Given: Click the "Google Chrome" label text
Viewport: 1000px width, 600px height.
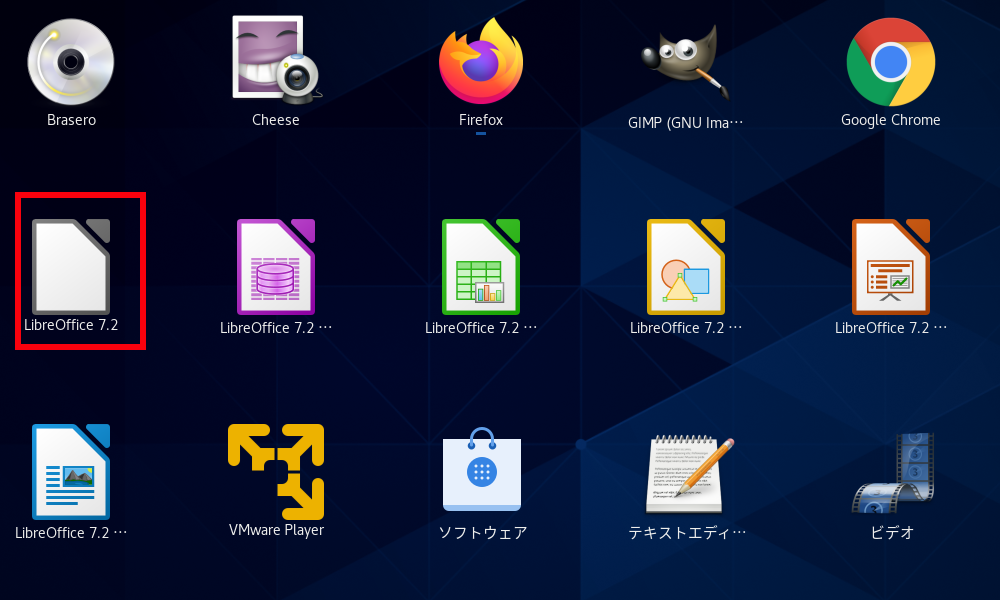Looking at the screenshot, I should click(x=890, y=120).
